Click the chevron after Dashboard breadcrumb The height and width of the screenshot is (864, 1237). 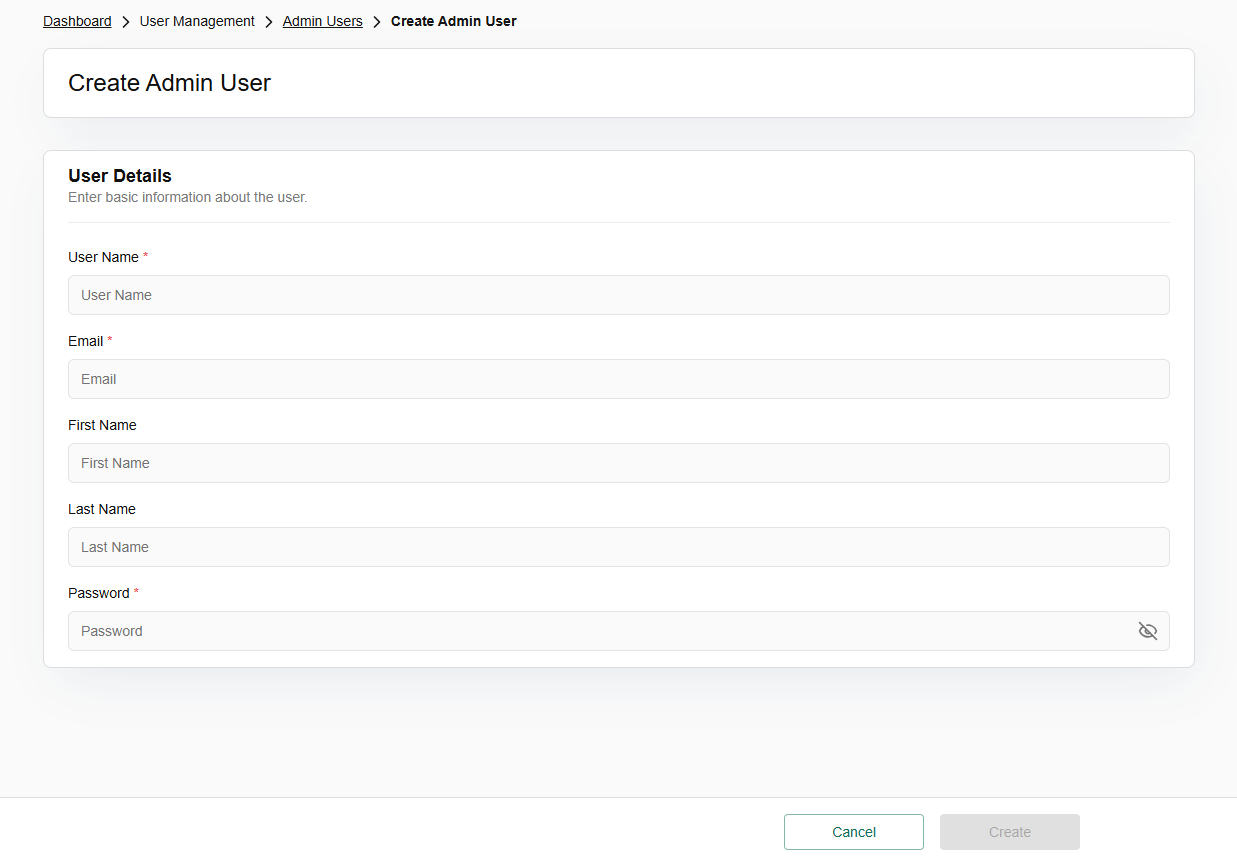pyautogui.click(x=126, y=21)
